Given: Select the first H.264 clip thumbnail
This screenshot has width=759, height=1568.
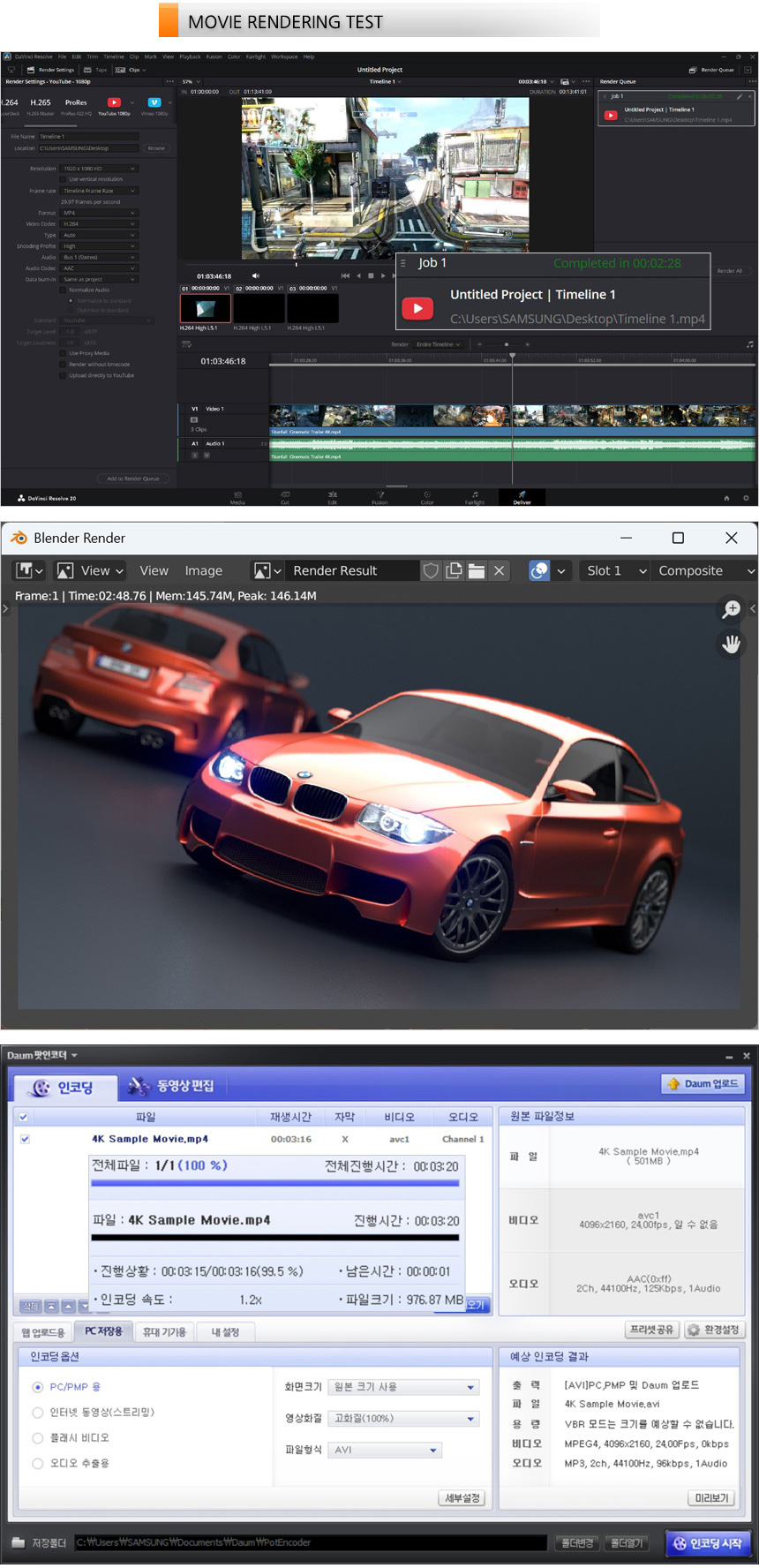Looking at the screenshot, I should (x=205, y=308).
